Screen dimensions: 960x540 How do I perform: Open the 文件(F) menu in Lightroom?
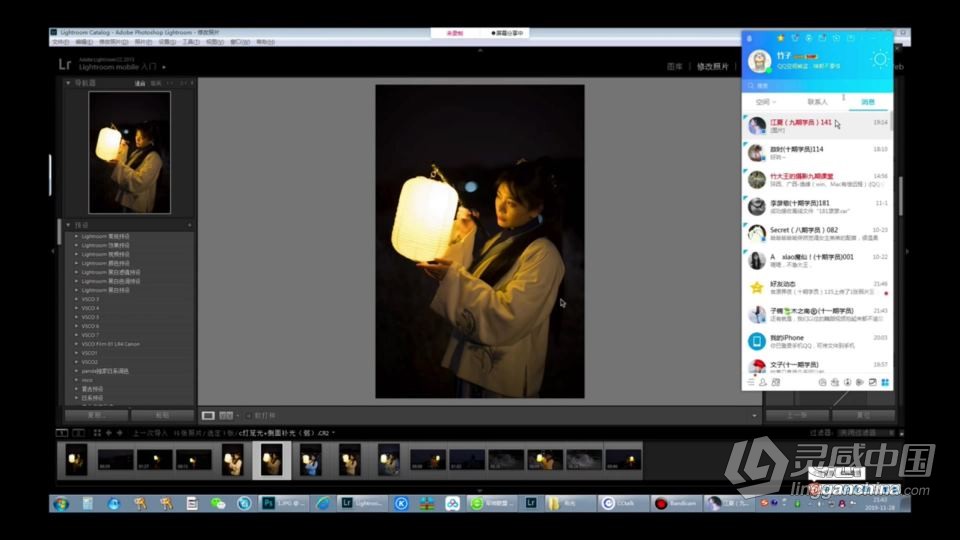click(60, 42)
